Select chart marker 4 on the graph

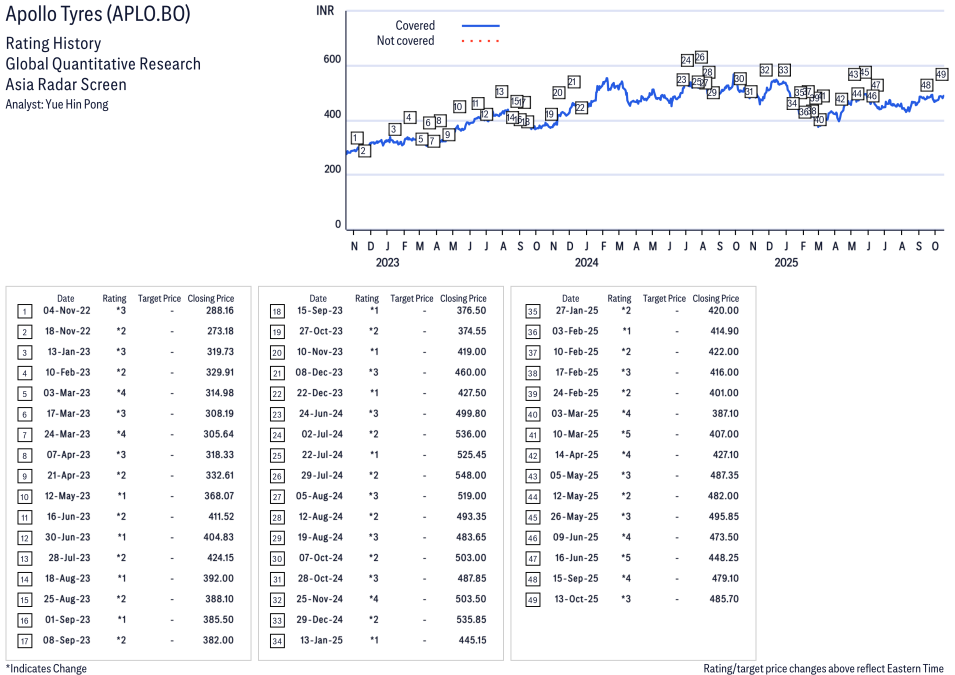409,117
